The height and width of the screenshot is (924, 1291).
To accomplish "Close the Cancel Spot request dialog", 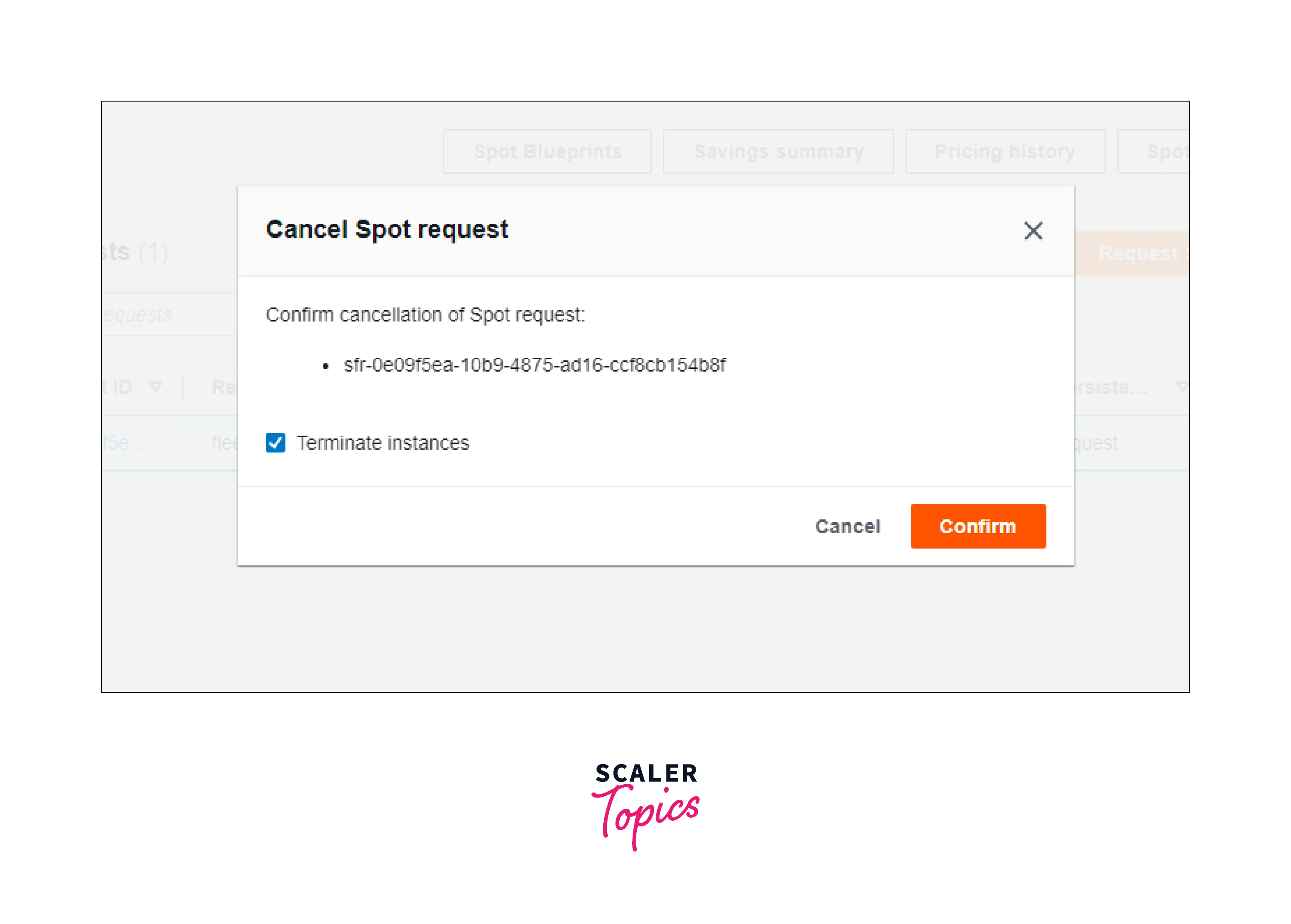I will point(1033,231).
